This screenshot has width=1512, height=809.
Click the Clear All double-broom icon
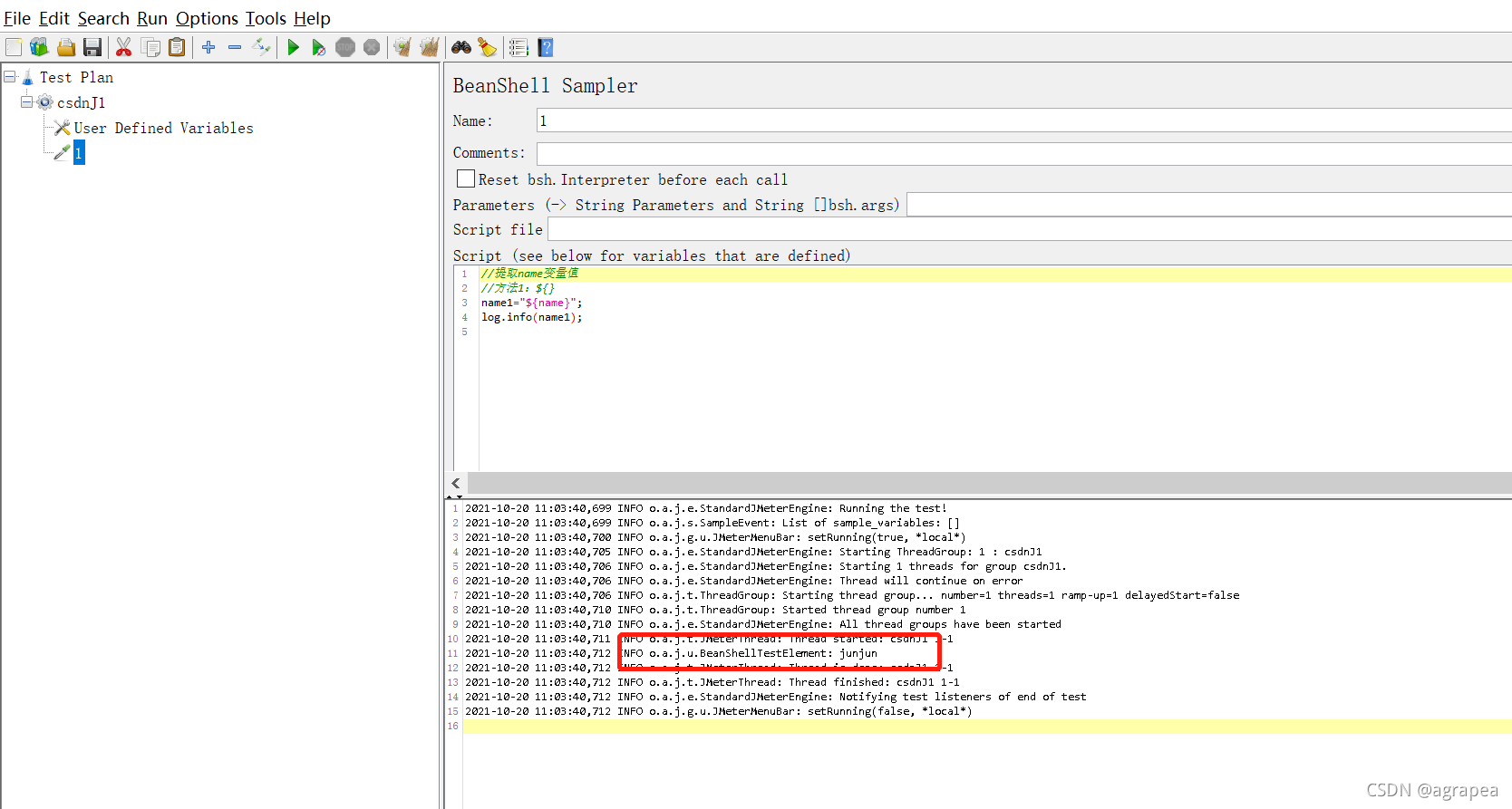(x=430, y=47)
